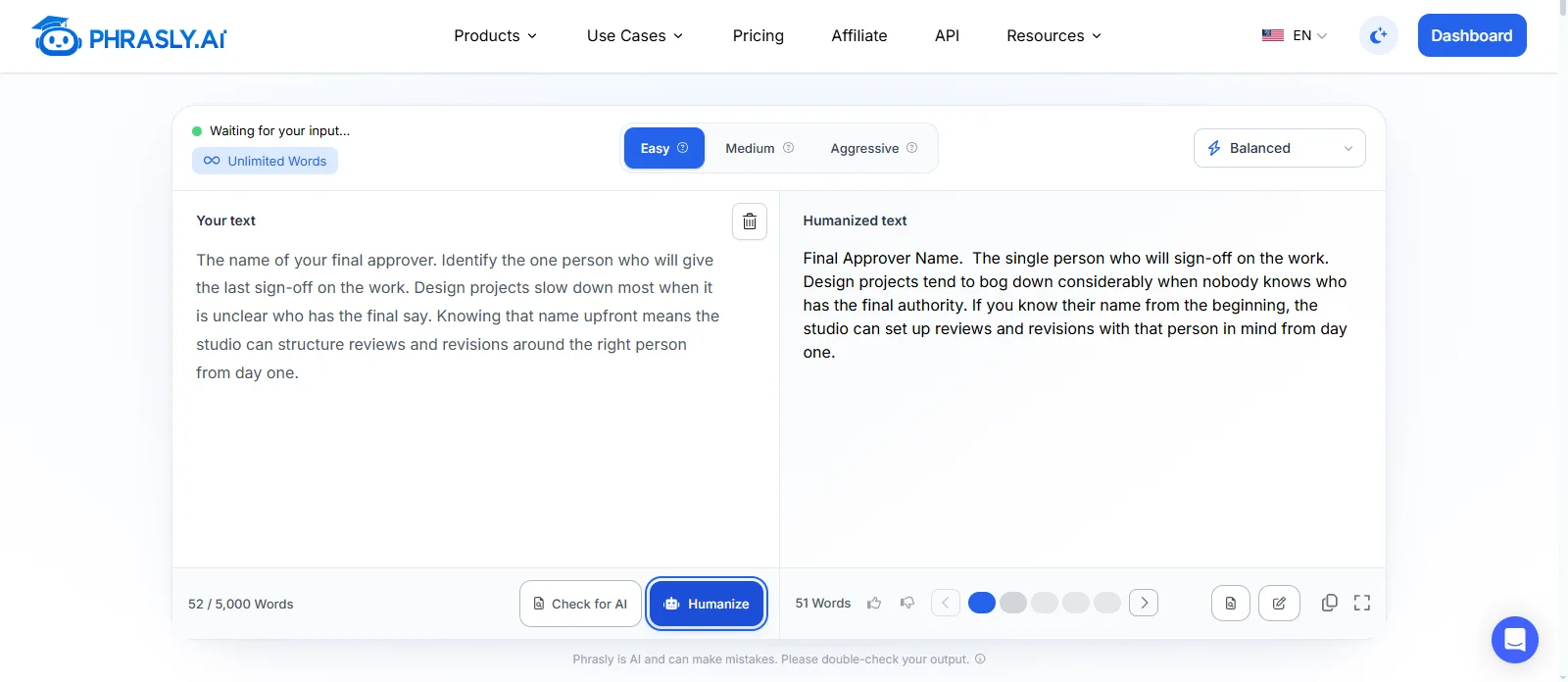Click the Humanized text heading

click(x=855, y=220)
